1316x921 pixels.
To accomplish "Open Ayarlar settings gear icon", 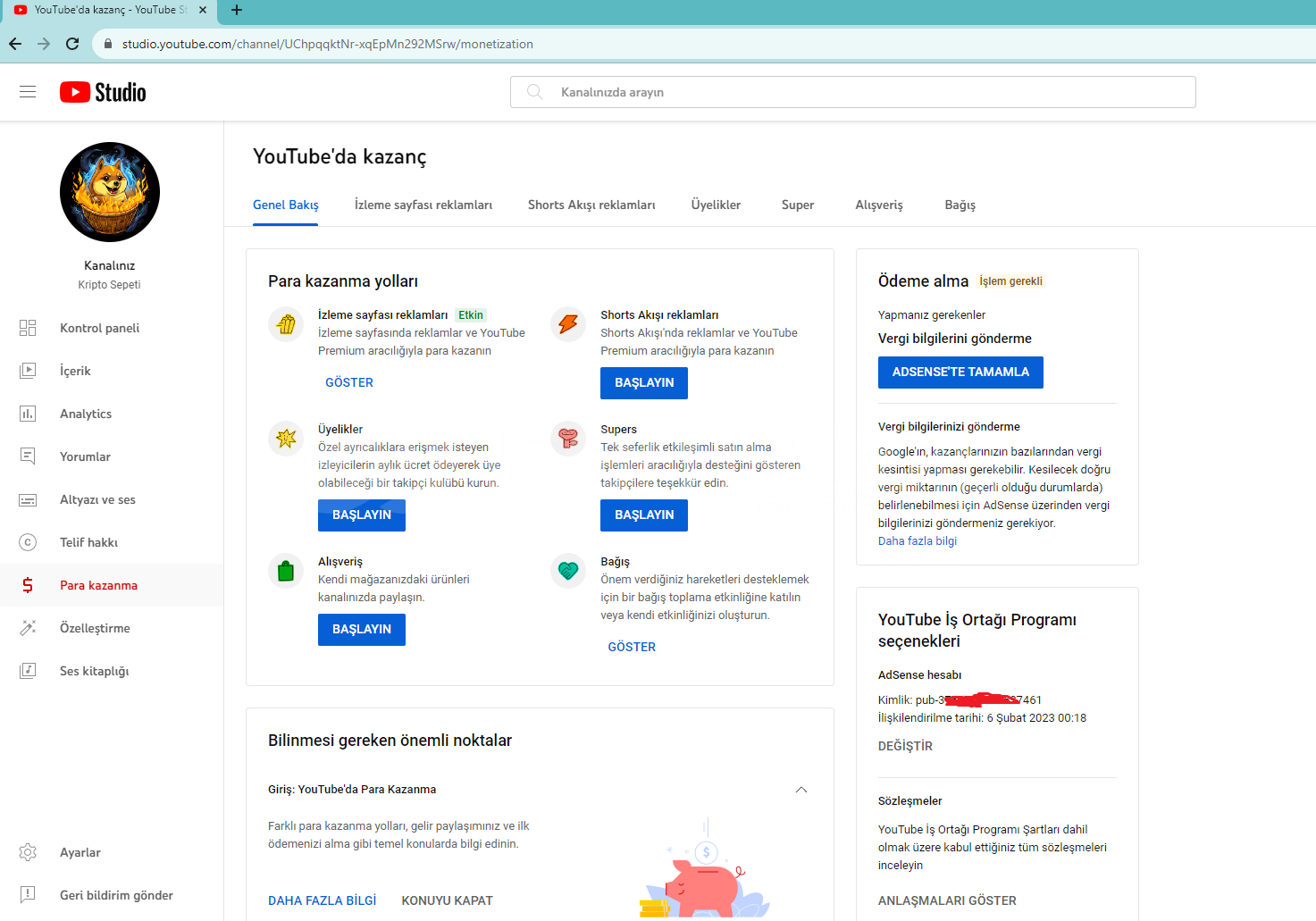I will coord(28,852).
